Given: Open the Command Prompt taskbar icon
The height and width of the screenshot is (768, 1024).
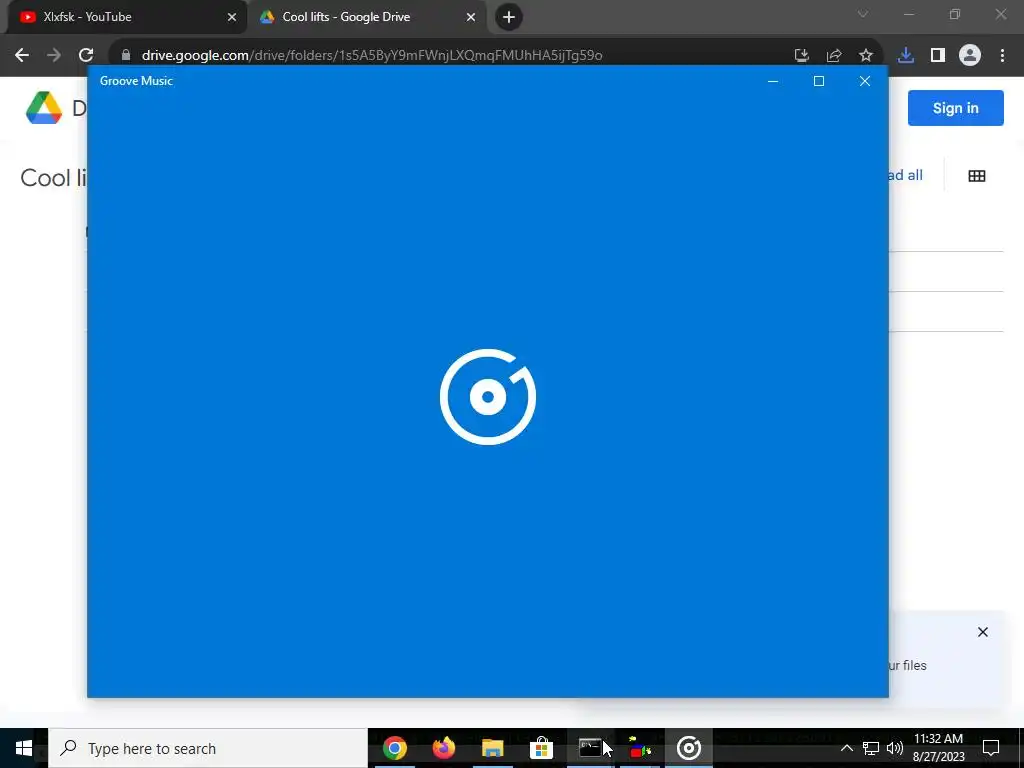Looking at the screenshot, I should 590,748.
